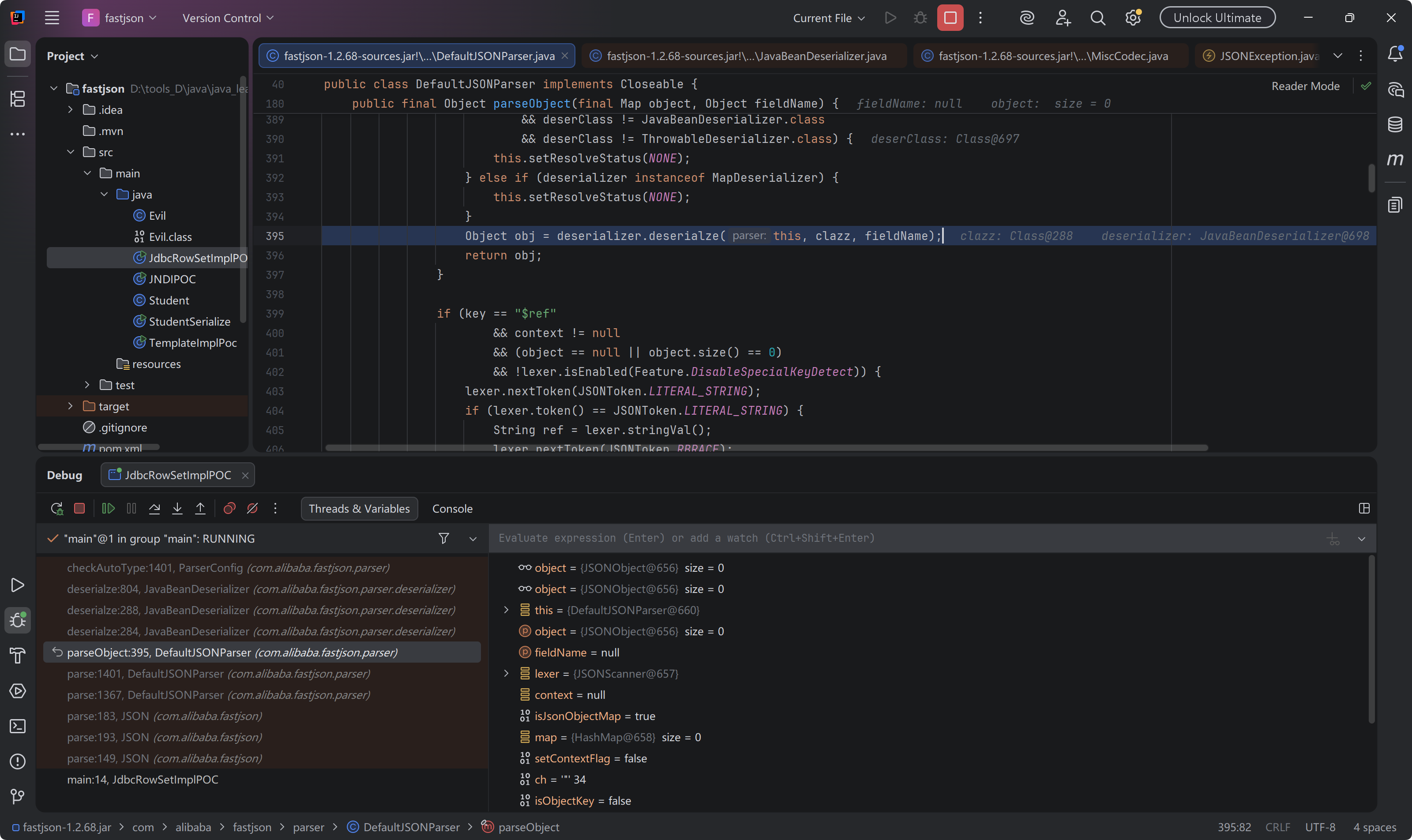The height and width of the screenshot is (840, 1412).
Task: Click the Run current file button
Action: point(890,18)
